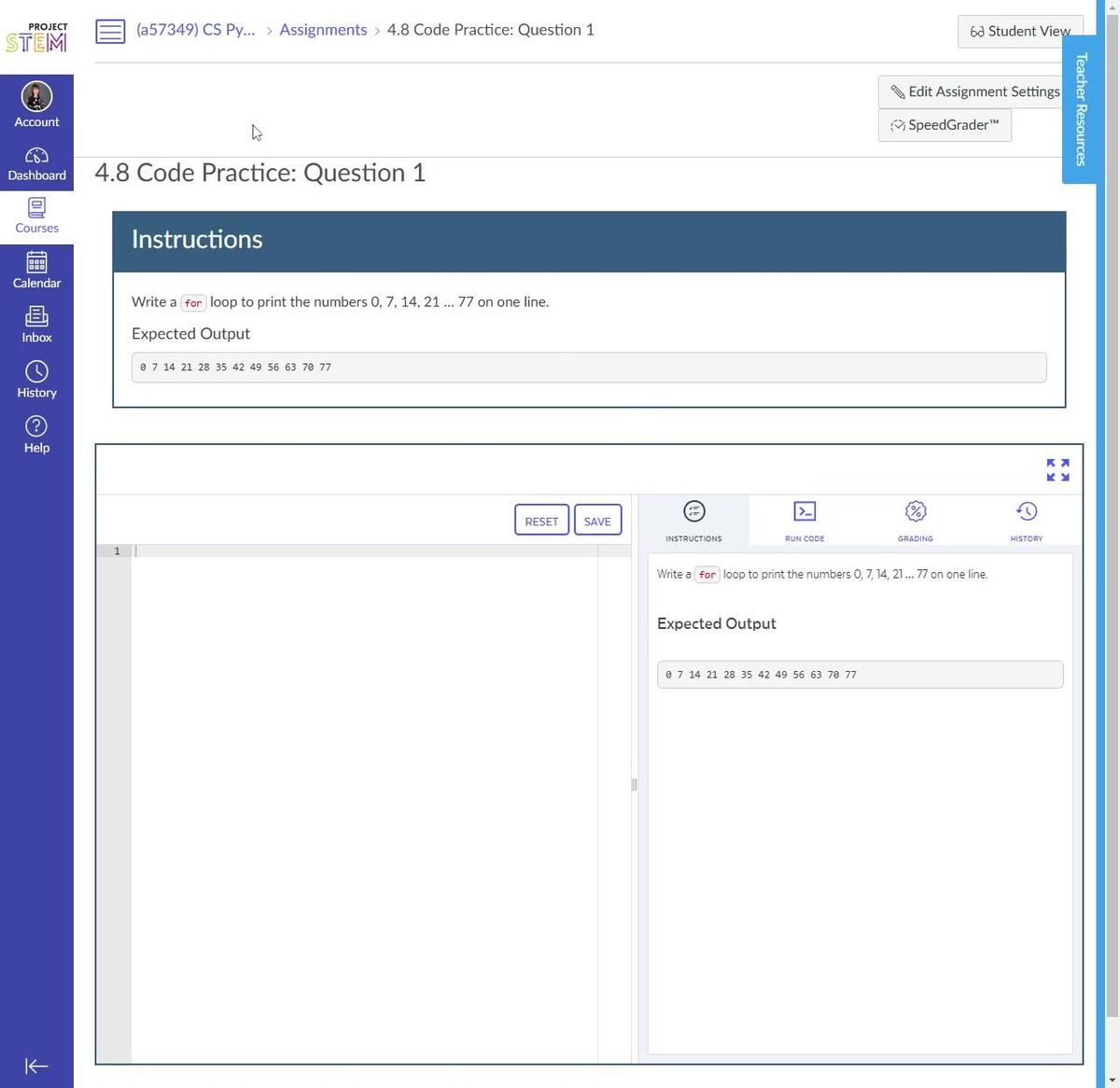Open the Dashboard from the sidebar
1120x1088 pixels.
[36, 162]
